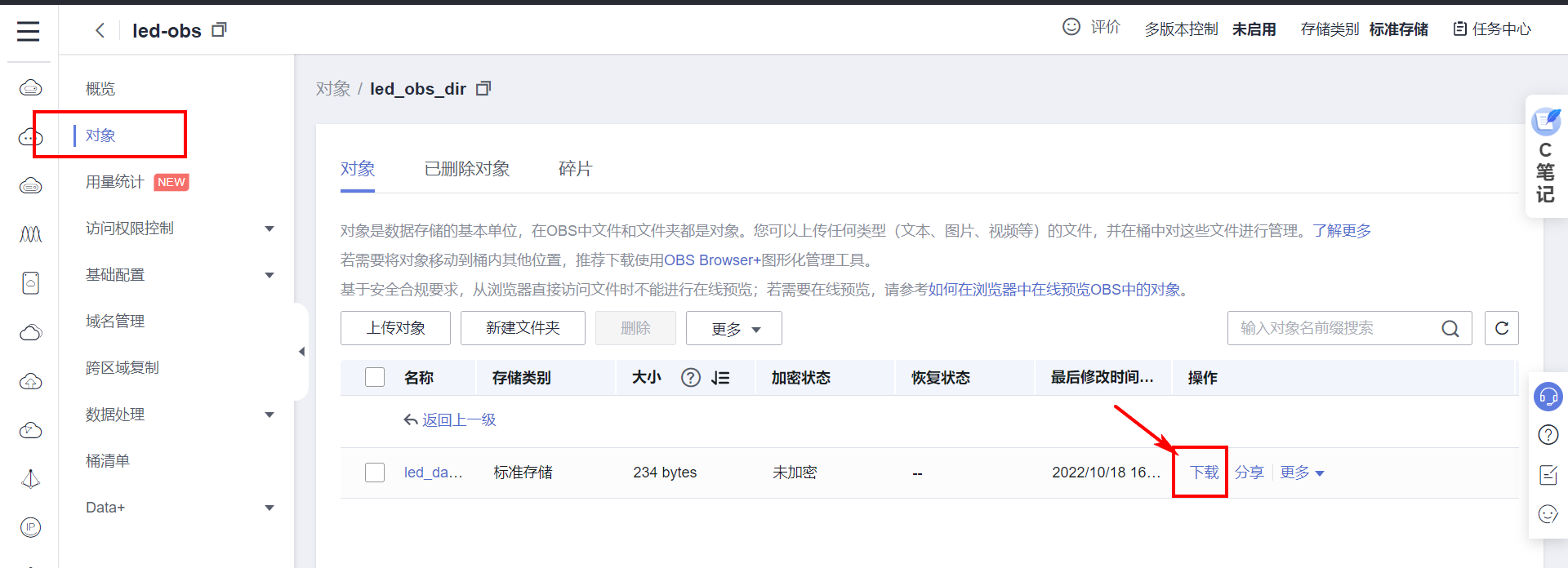Click the 对象 breadcrumb
This screenshot has height=568, width=1568.
333,88
